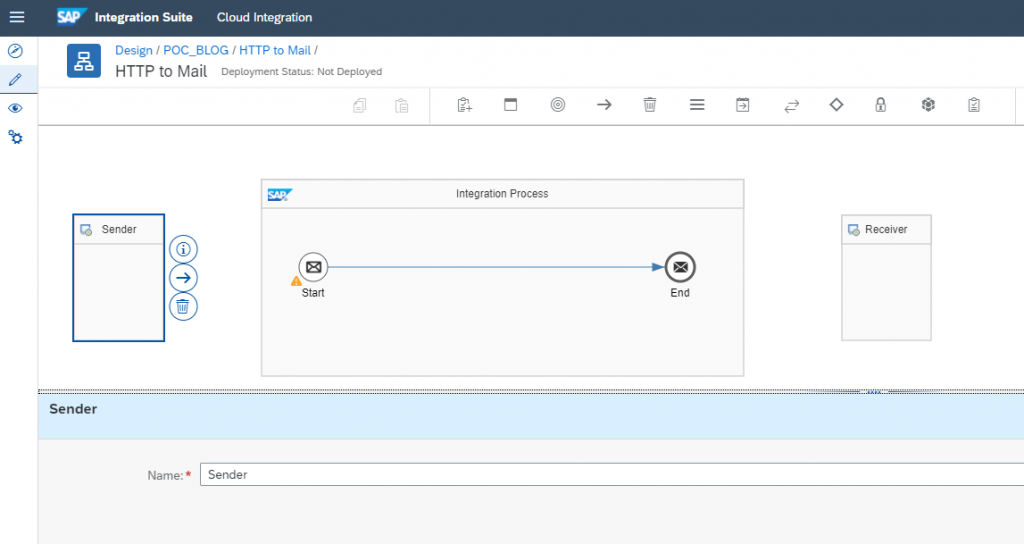Image resolution: width=1024 pixels, height=544 pixels.
Task: Click the SAP logo in header
Action: tap(71, 16)
